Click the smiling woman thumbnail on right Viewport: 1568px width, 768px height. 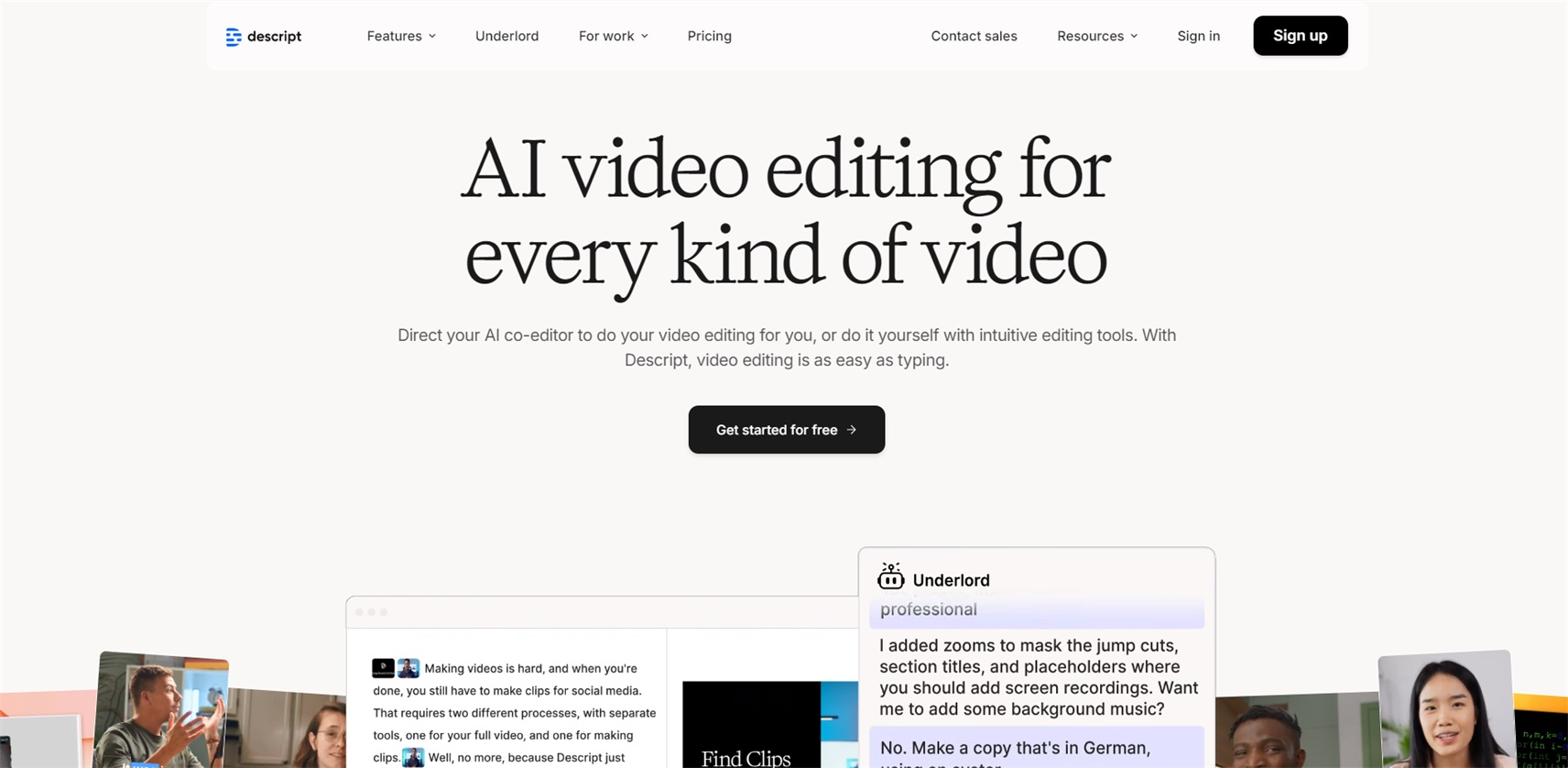pyautogui.click(x=1445, y=709)
